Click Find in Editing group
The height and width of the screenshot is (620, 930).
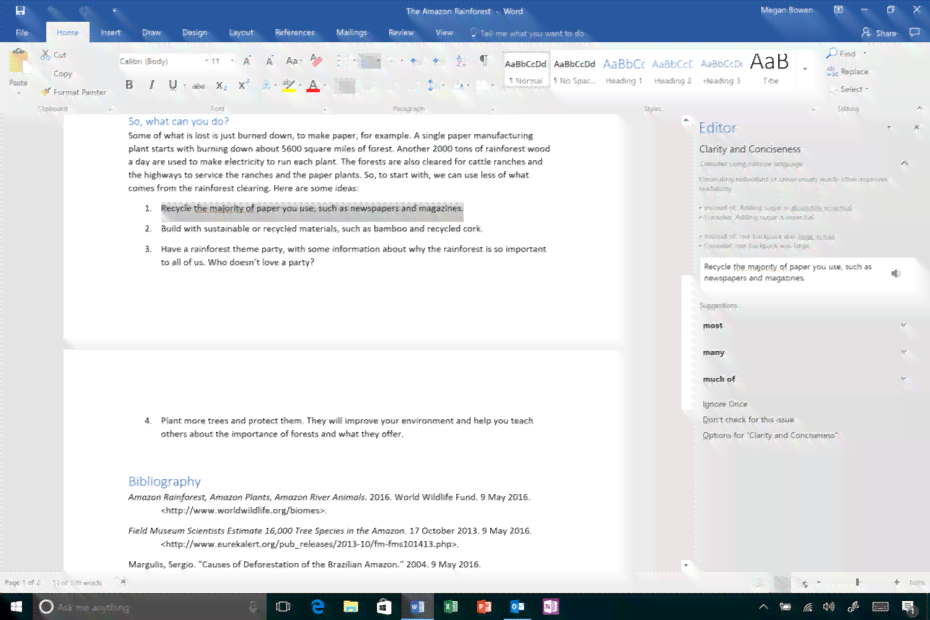coord(842,53)
